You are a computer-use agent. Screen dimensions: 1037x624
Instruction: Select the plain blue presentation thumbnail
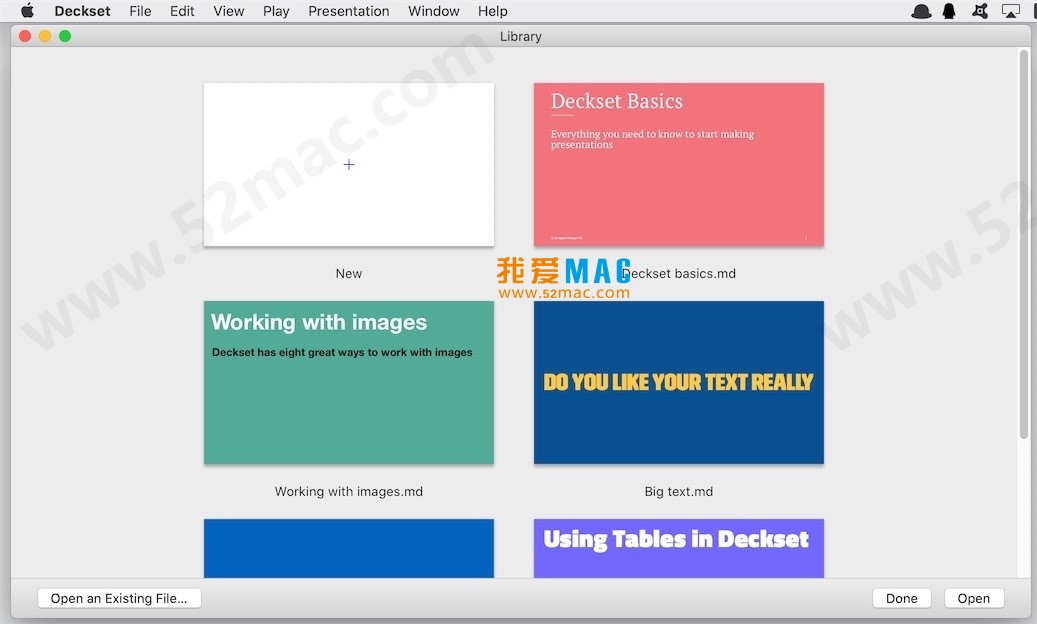(349, 549)
